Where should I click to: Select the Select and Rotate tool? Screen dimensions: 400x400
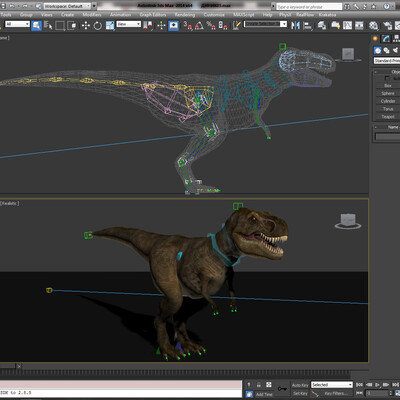pos(97,25)
